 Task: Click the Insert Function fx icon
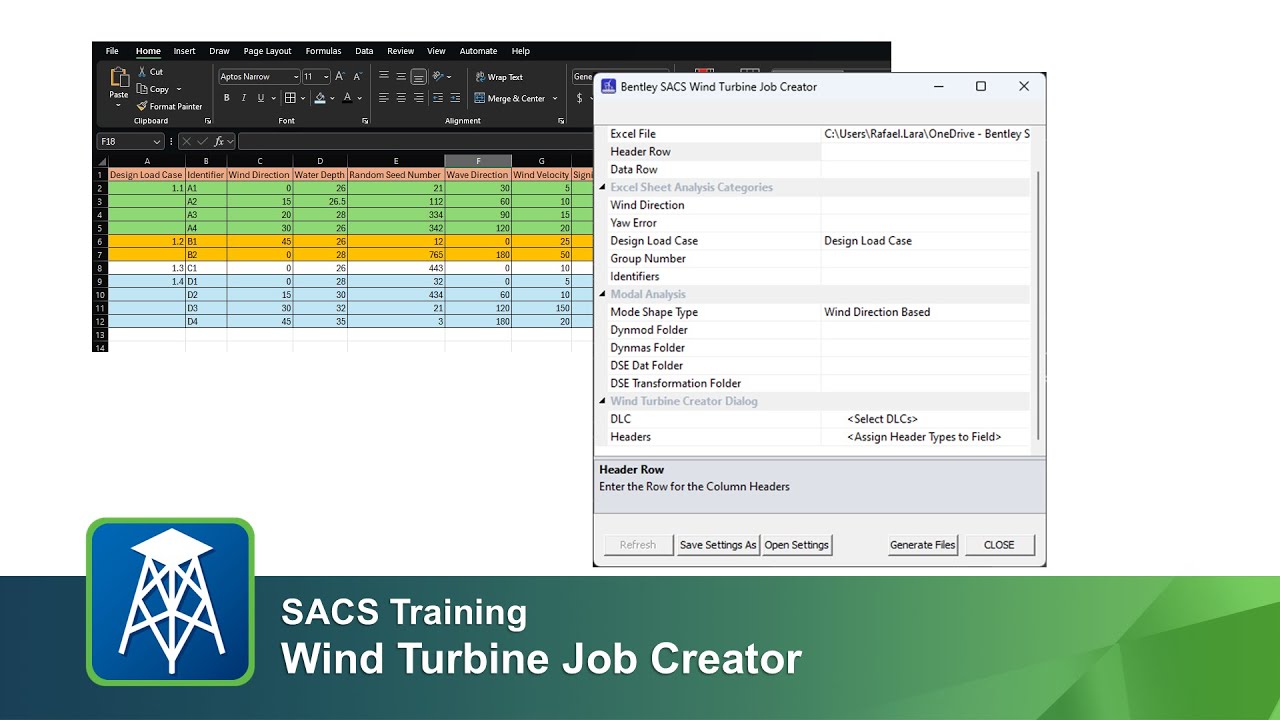click(219, 142)
